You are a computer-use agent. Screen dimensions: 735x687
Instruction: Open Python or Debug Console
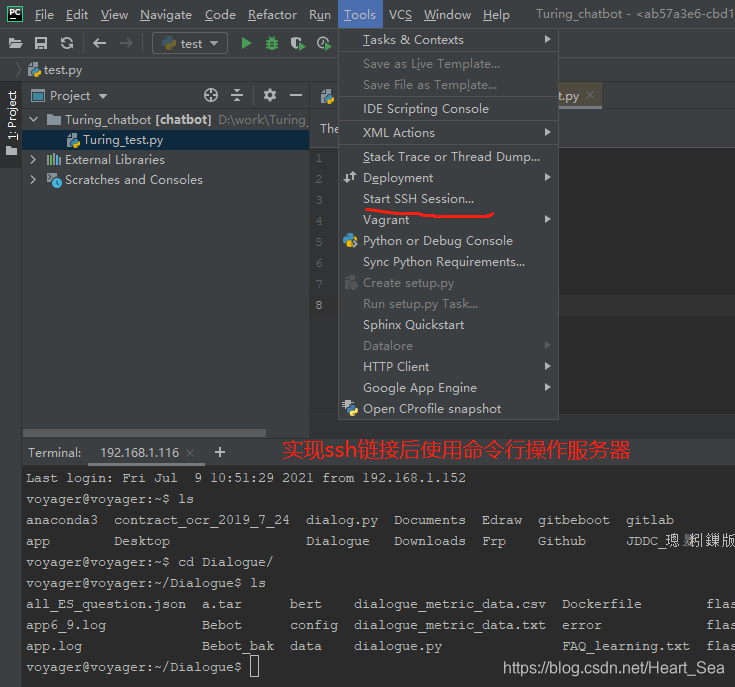449,241
